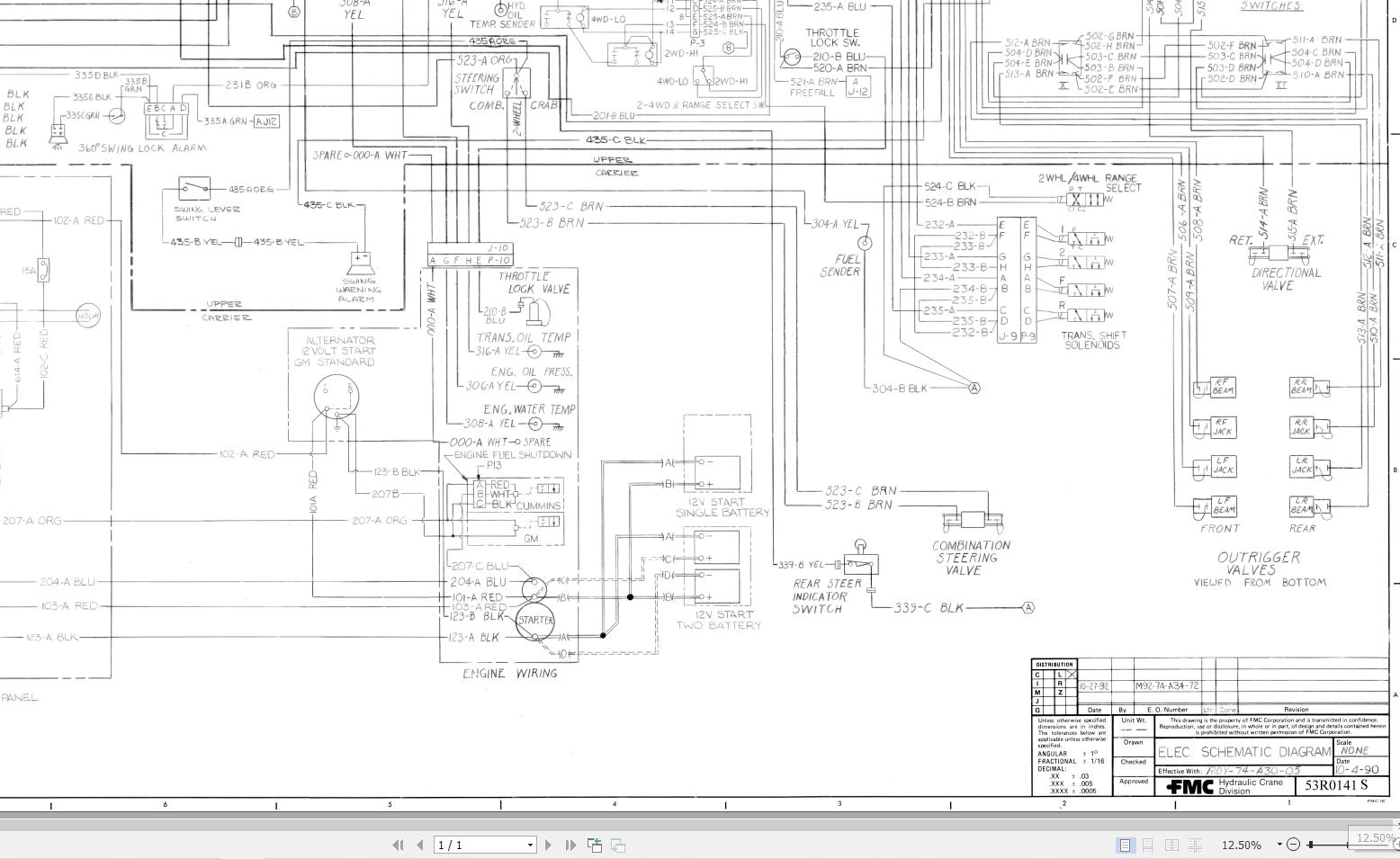Click the "2-4WD & RANGE SELECT SW" label
The image size is (1400, 859).
702,105
